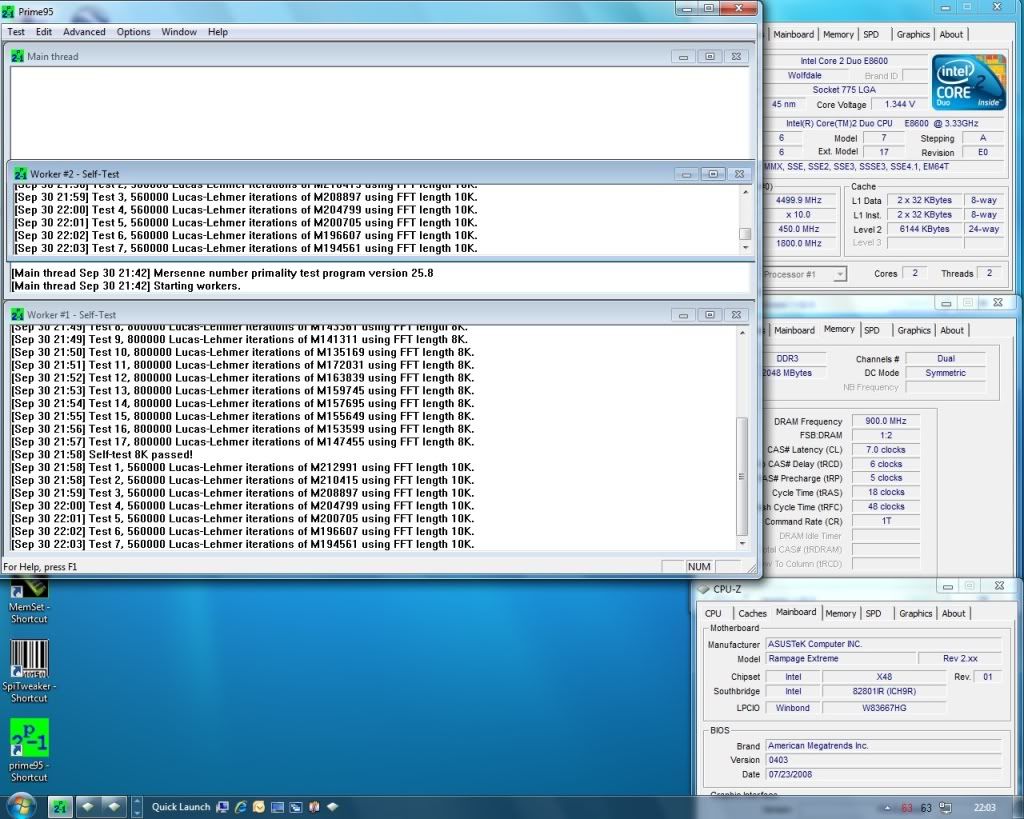Click the DRAM Frequency value 900.0 MHz
This screenshot has width=1024, height=819.
(886, 421)
